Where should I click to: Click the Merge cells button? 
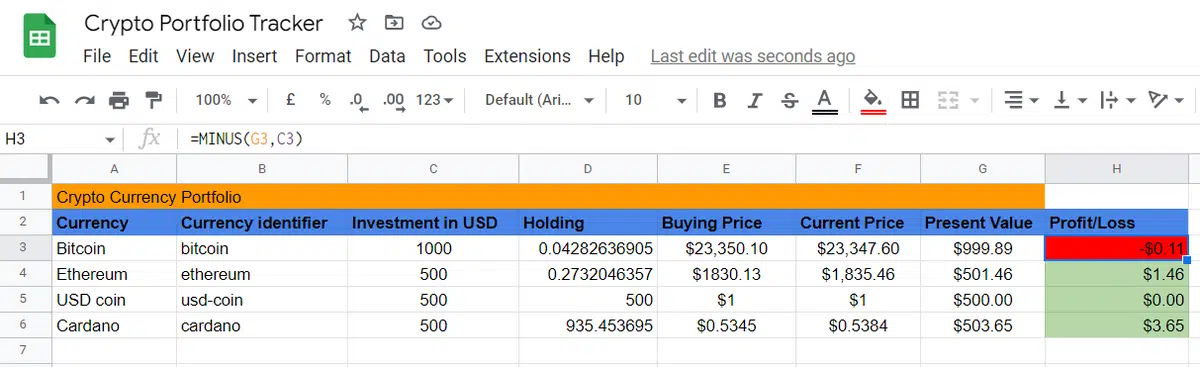(x=948, y=100)
